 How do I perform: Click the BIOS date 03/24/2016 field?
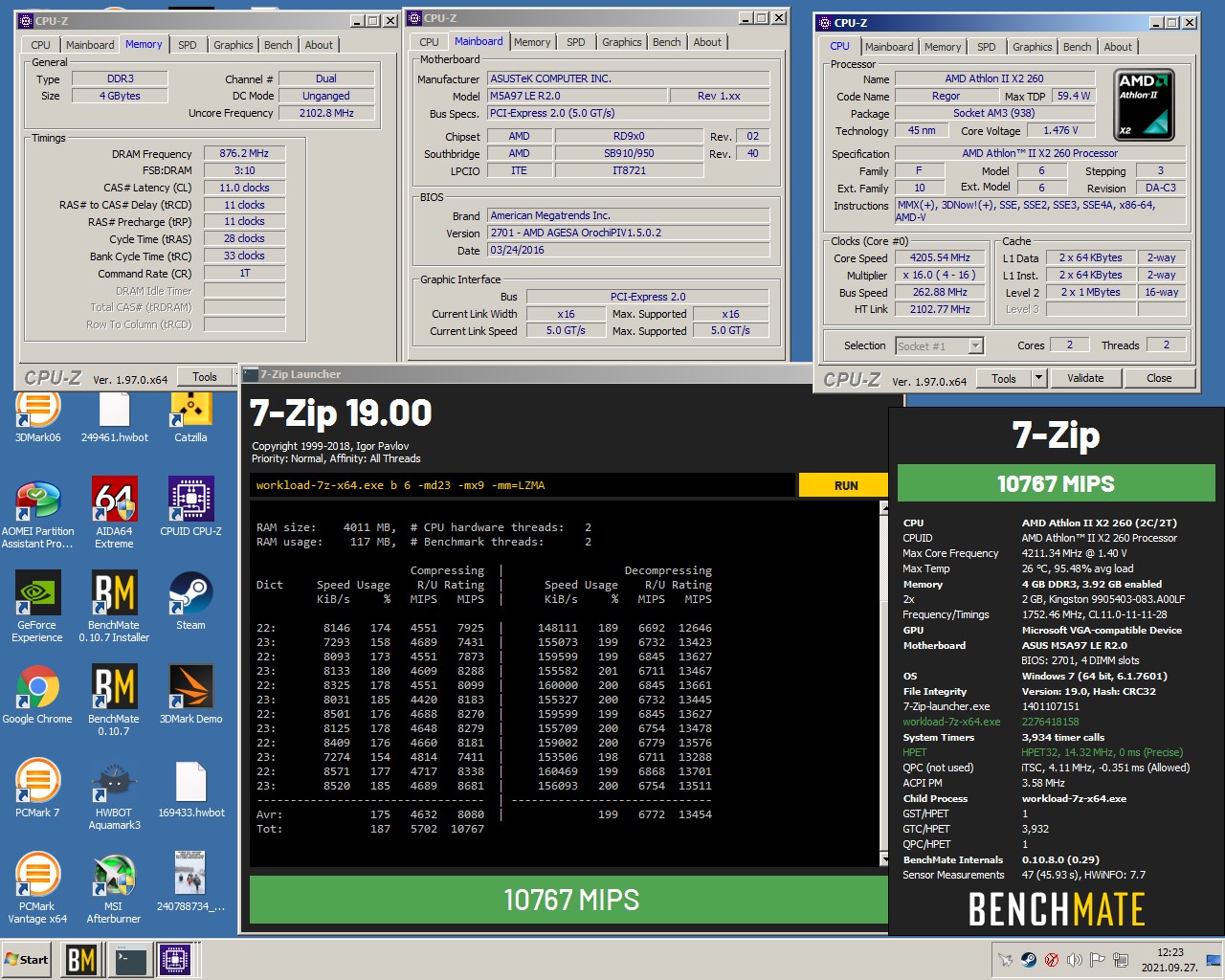click(629, 250)
